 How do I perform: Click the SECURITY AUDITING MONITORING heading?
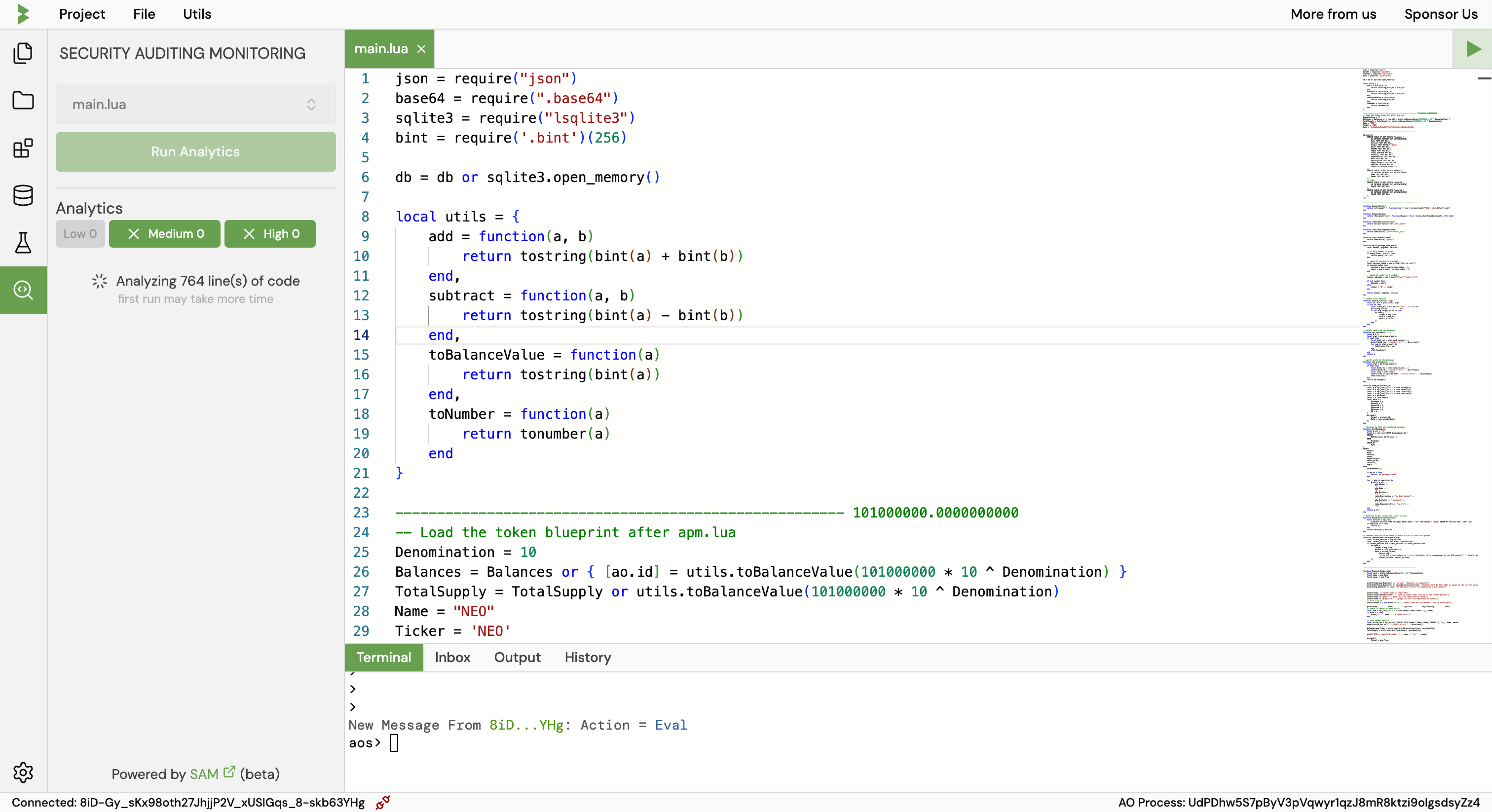coord(183,53)
